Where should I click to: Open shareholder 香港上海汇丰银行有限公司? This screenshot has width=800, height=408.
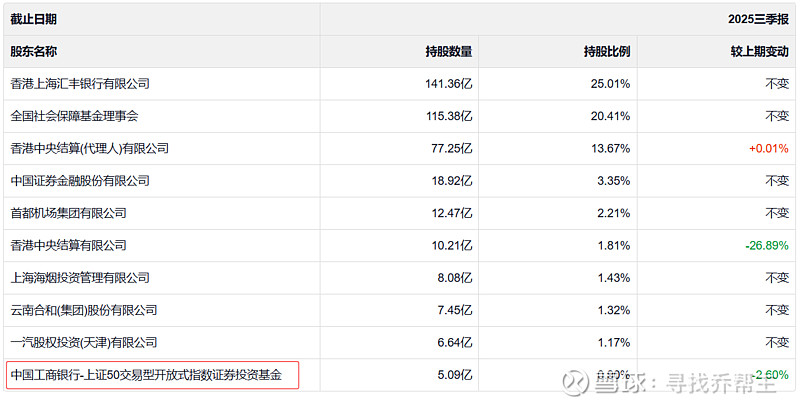coord(80,84)
